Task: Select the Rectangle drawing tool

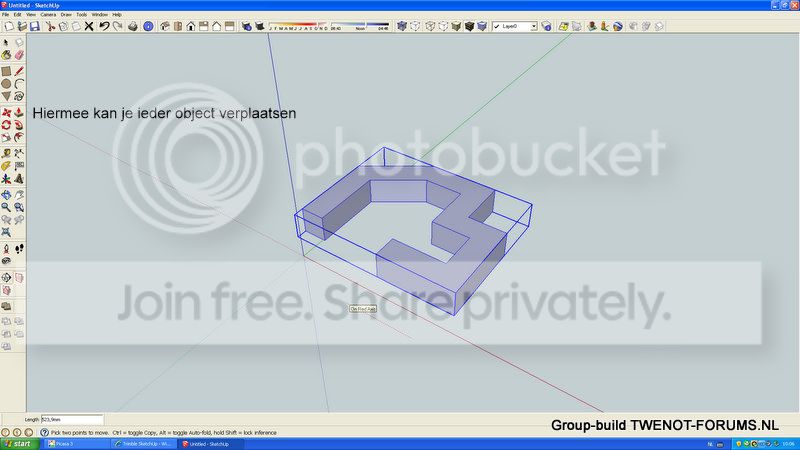Action: click(6, 71)
